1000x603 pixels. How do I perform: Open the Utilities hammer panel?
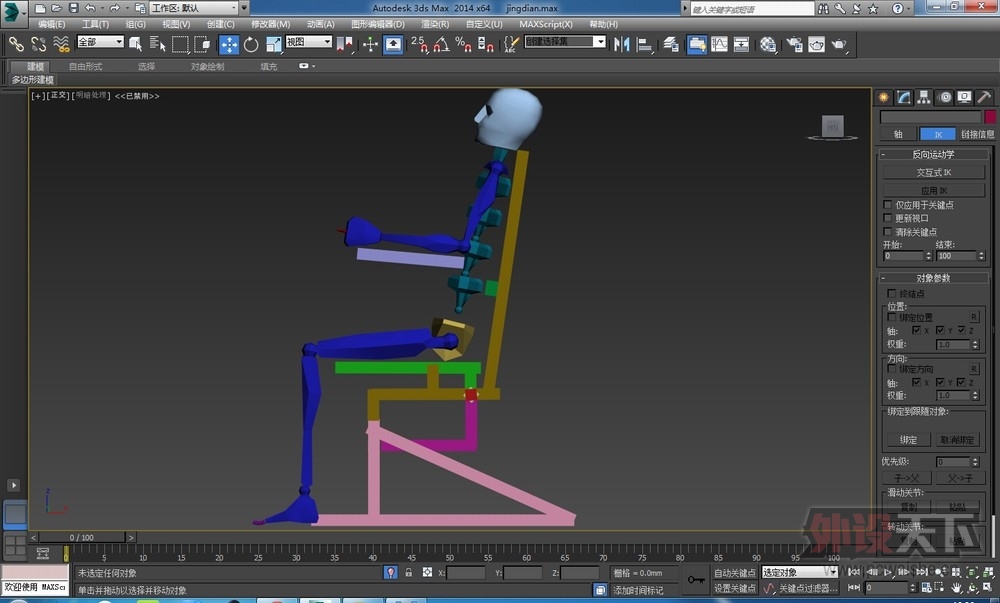(984, 97)
